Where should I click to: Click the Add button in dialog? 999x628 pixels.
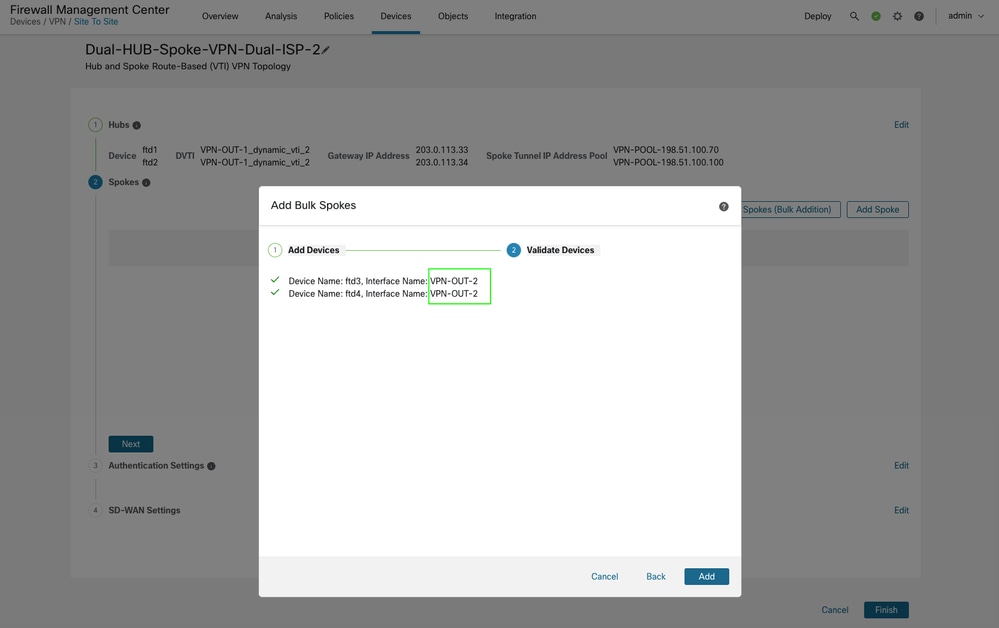707,576
